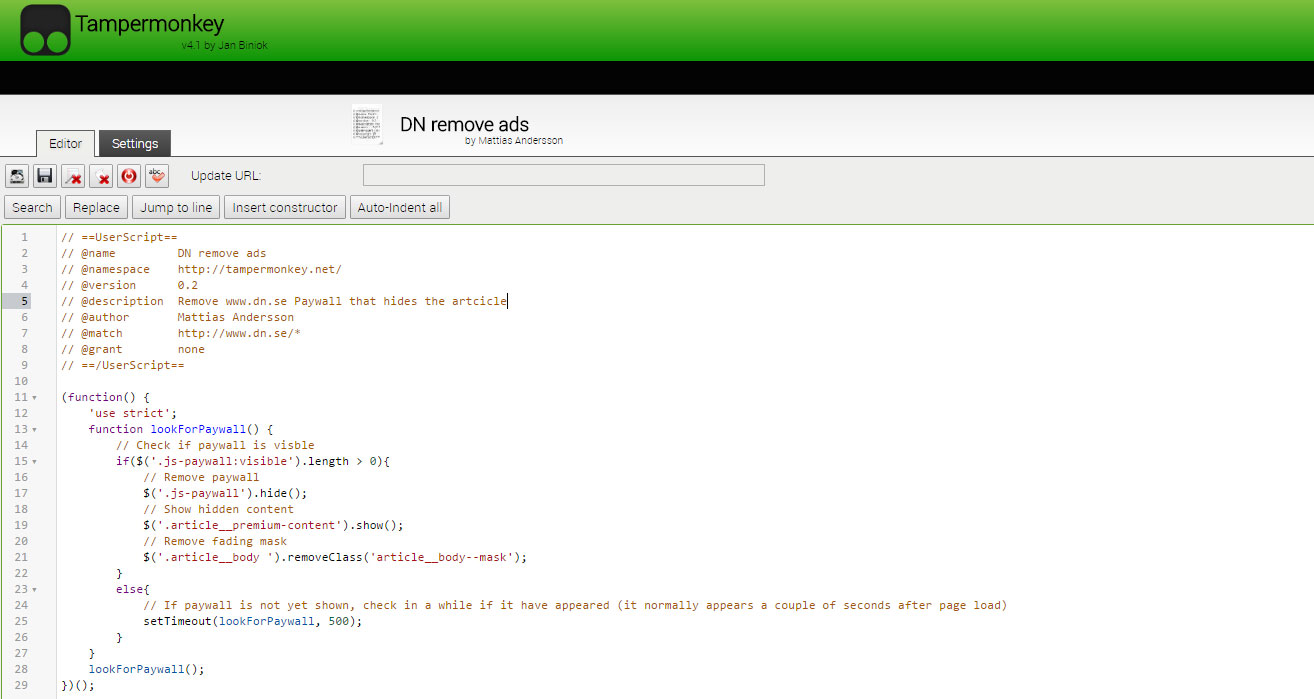Click the 'lookForPaywall();' call on line 28
The image size is (1314, 699).
(147, 669)
